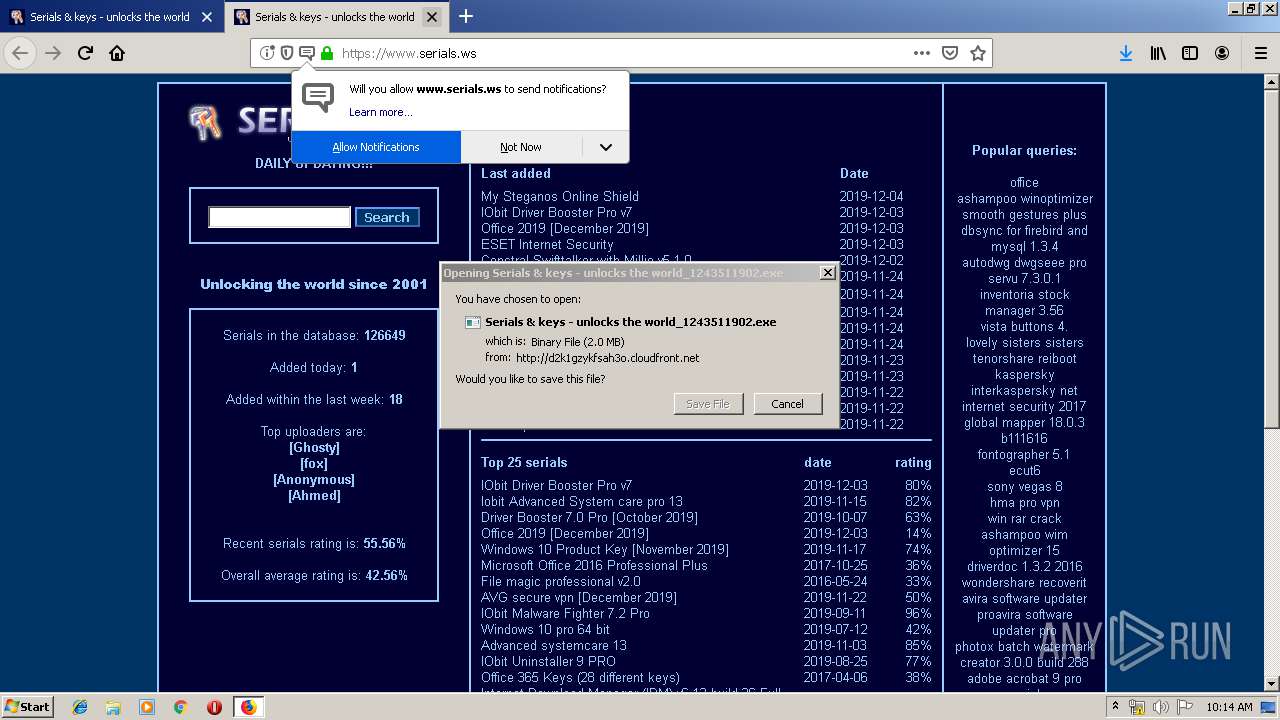Click Cancel in the download dialog

click(x=787, y=404)
